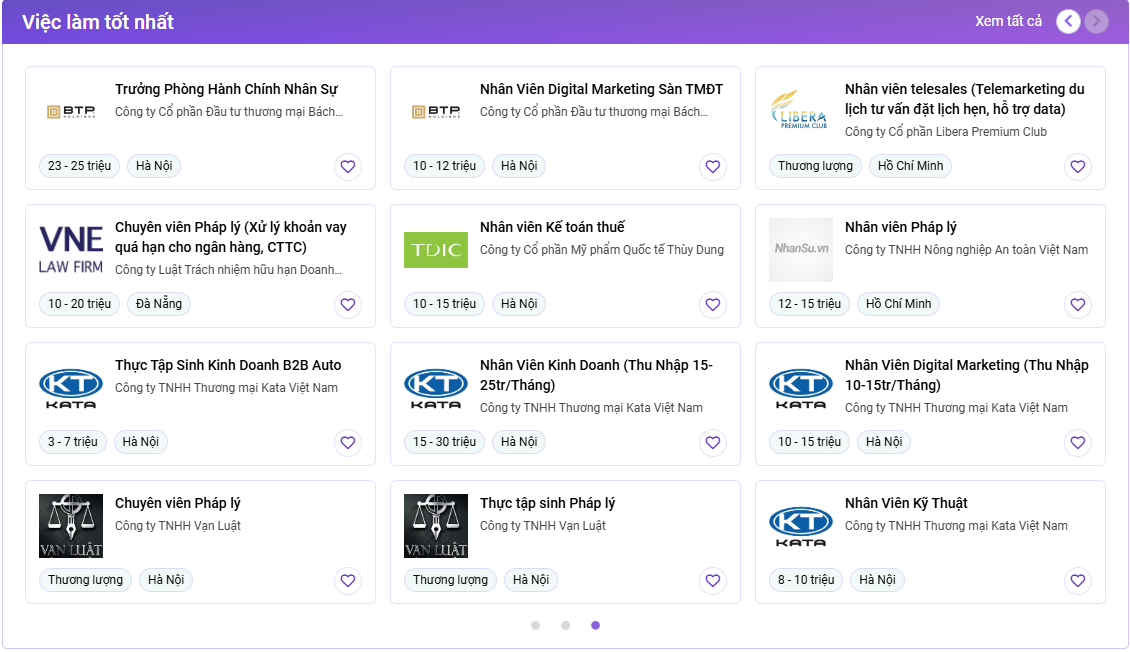Click the next jobs page arrow

pyautogui.click(x=1096, y=22)
